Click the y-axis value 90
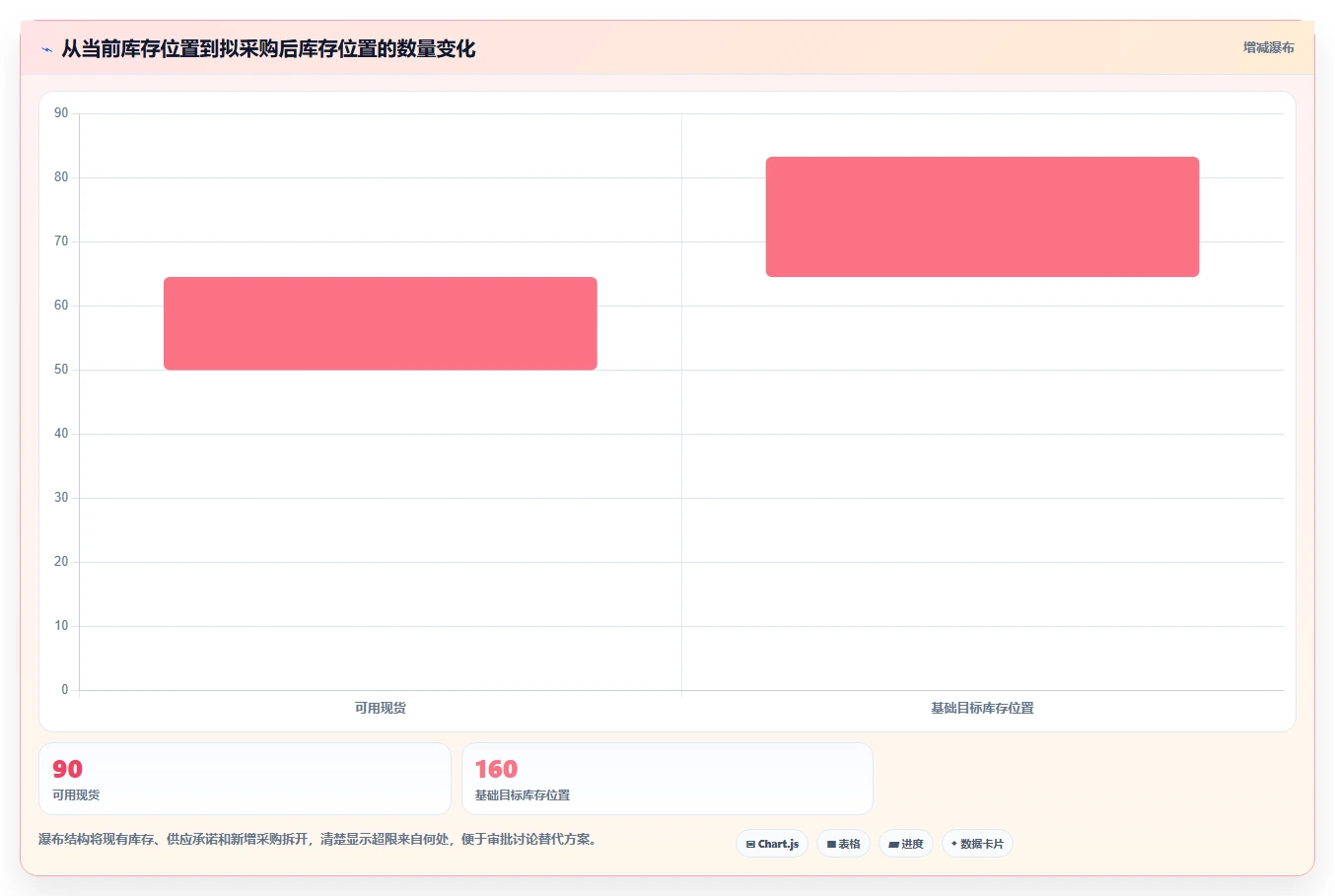 pyautogui.click(x=61, y=113)
